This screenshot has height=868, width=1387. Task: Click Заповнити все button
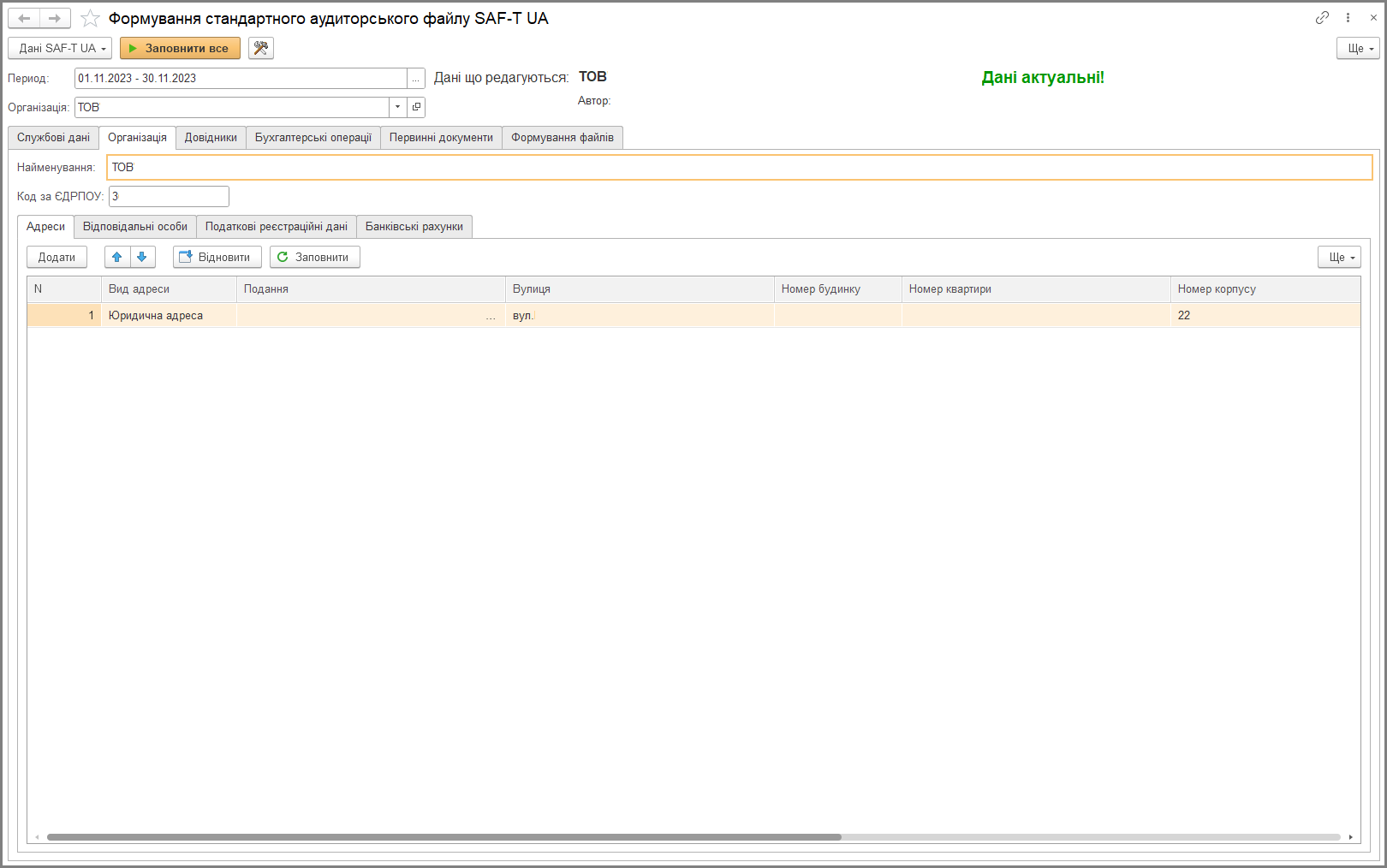pos(180,48)
